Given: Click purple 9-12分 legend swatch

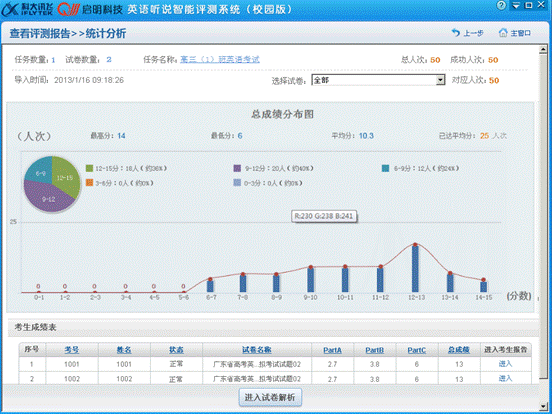Looking at the screenshot, I should [237, 168].
